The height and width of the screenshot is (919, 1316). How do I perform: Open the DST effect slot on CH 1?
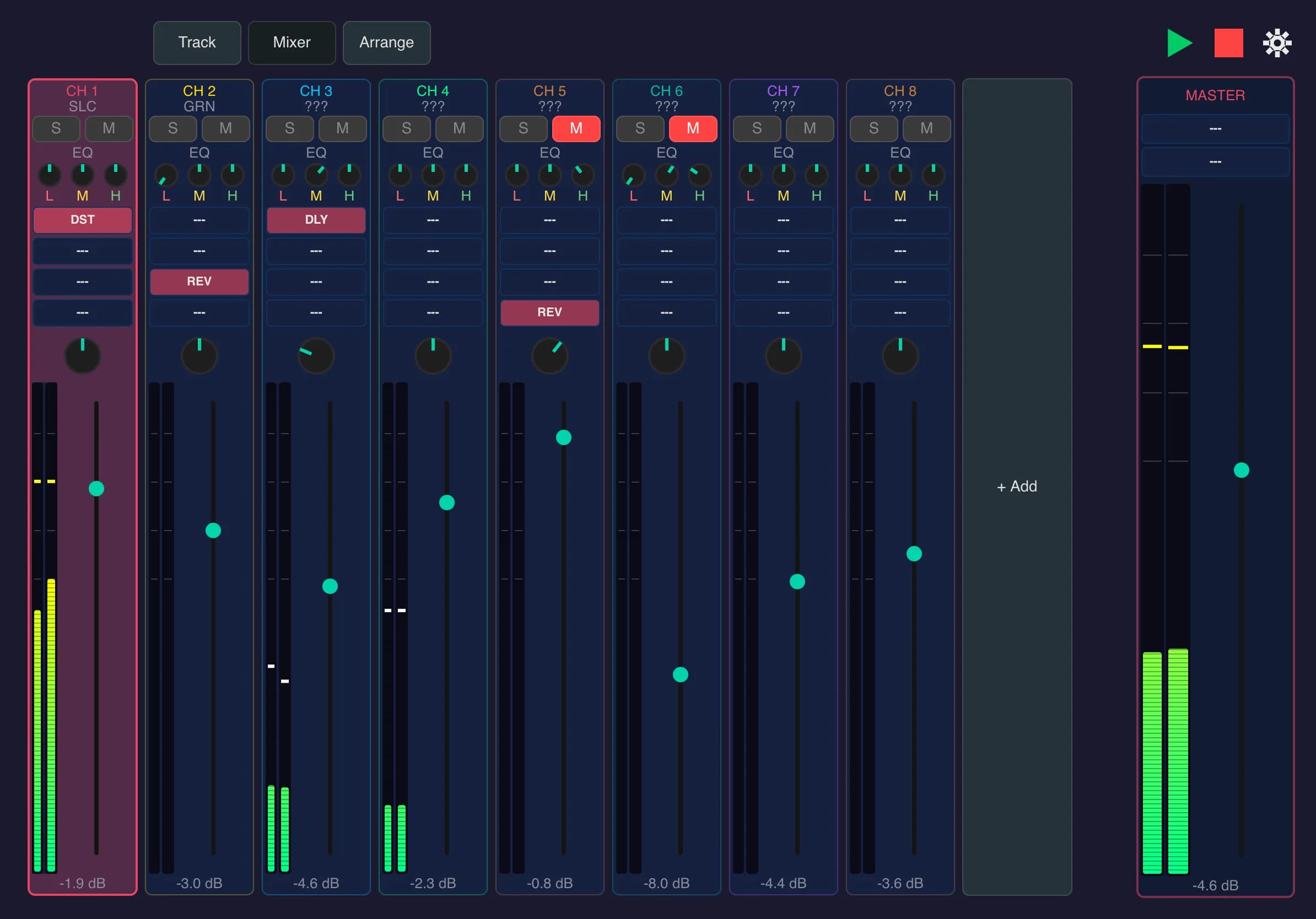coord(83,220)
